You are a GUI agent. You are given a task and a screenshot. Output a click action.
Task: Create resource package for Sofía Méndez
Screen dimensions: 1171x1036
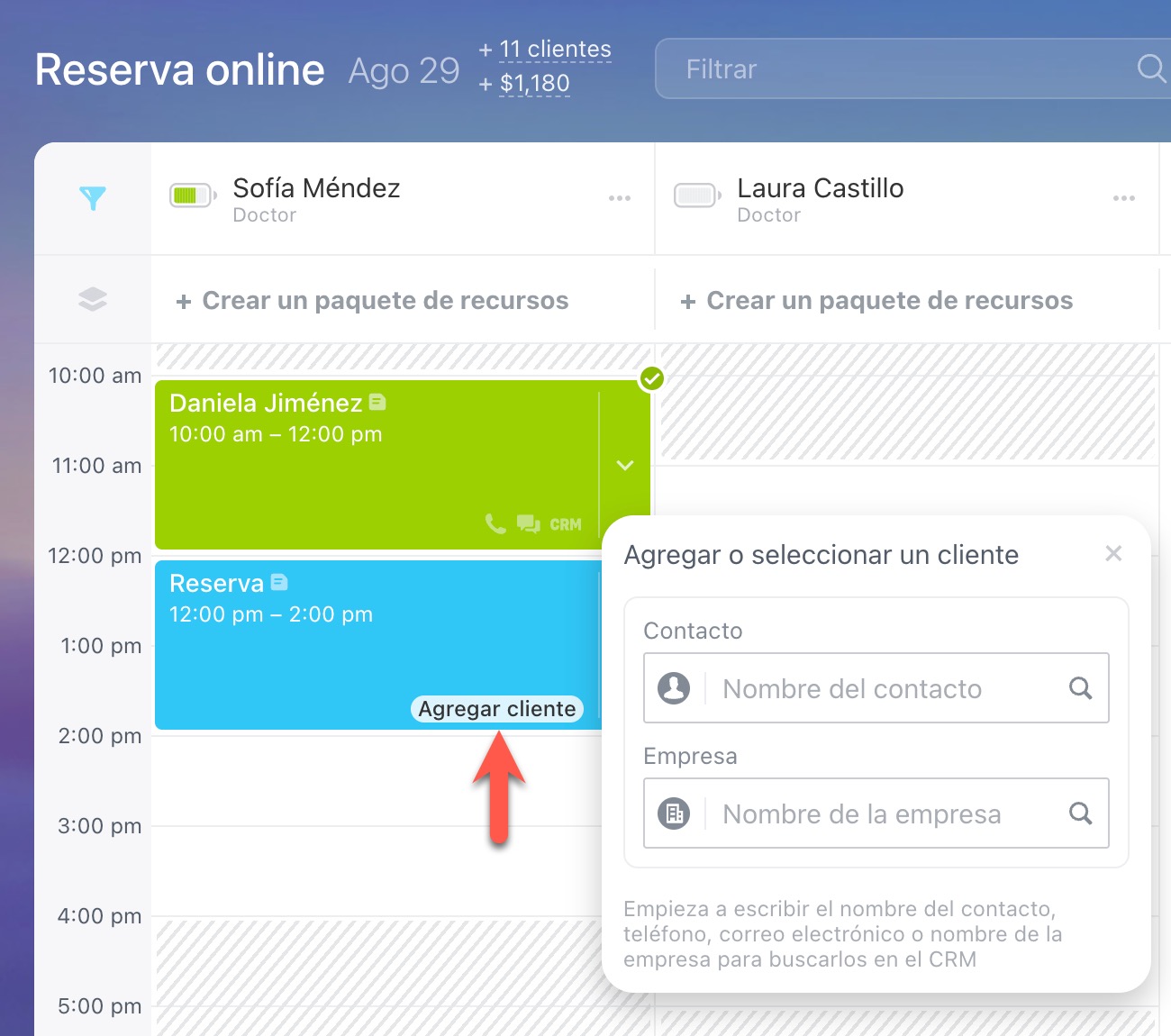coord(373,301)
